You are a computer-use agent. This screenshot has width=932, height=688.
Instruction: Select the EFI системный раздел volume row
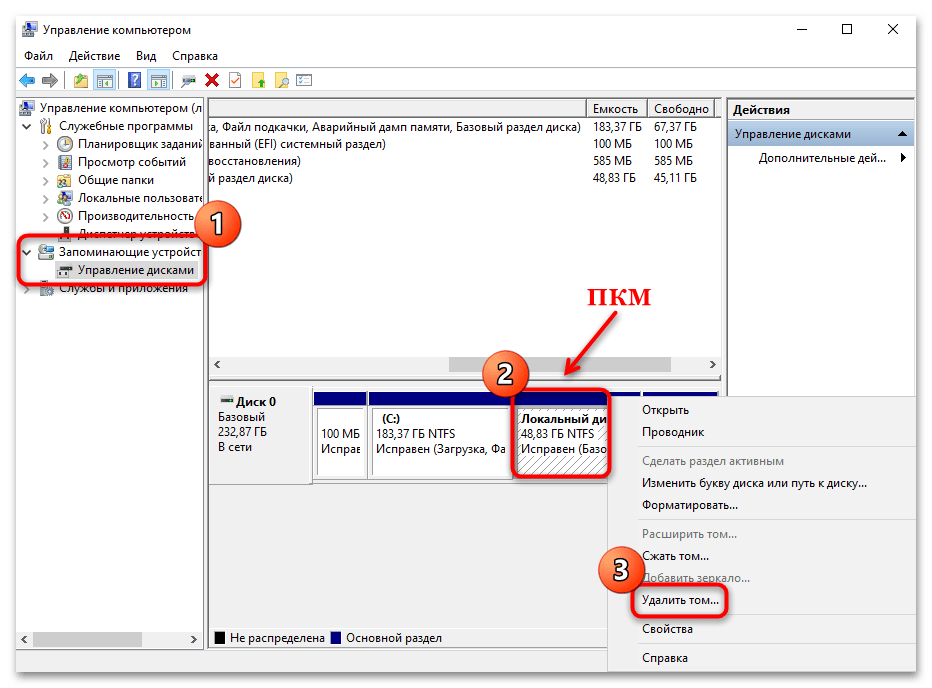[464, 144]
